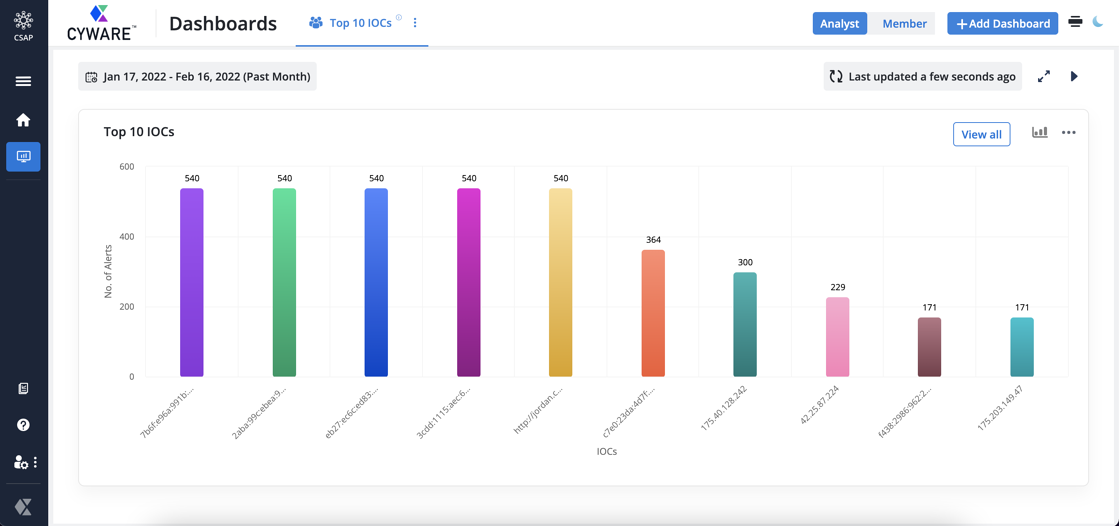Open the hamburger menu in sidebar
This screenshot has height=526, width=1119.
pos(23,81)
